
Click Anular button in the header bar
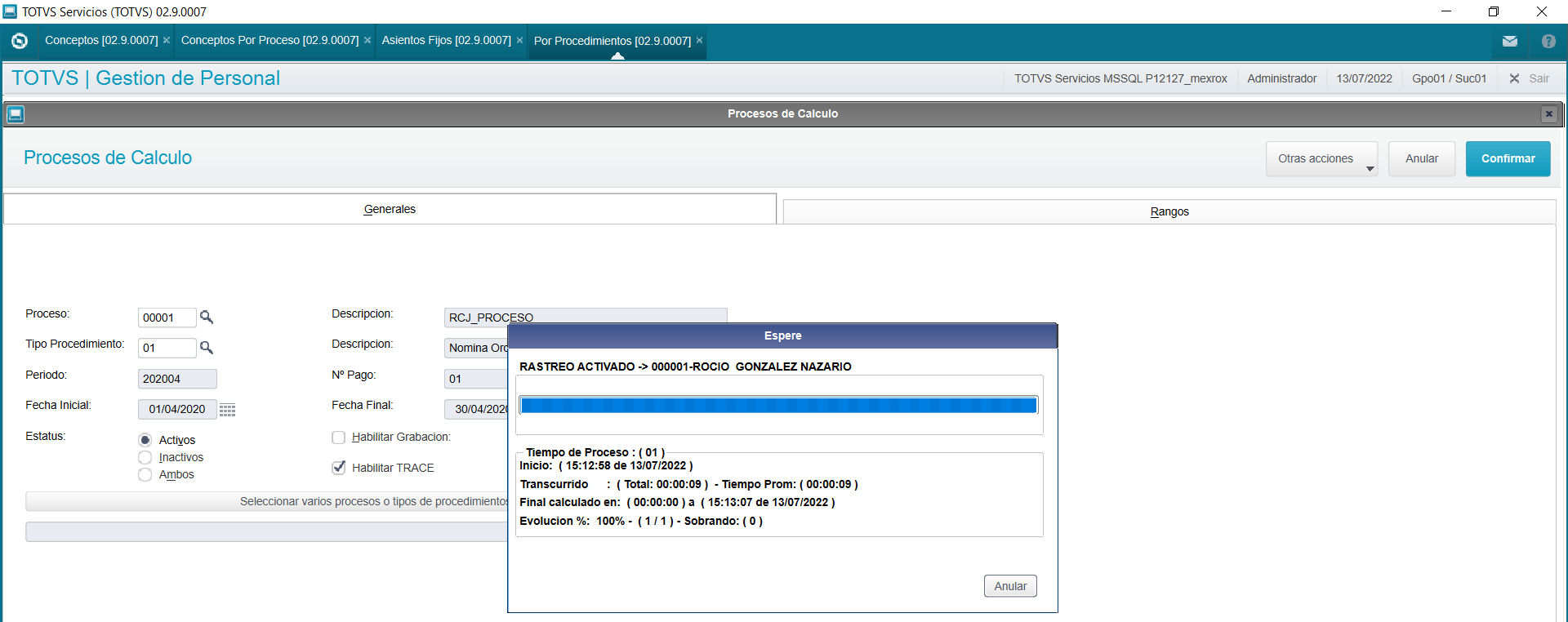(x=1422, y=159)
